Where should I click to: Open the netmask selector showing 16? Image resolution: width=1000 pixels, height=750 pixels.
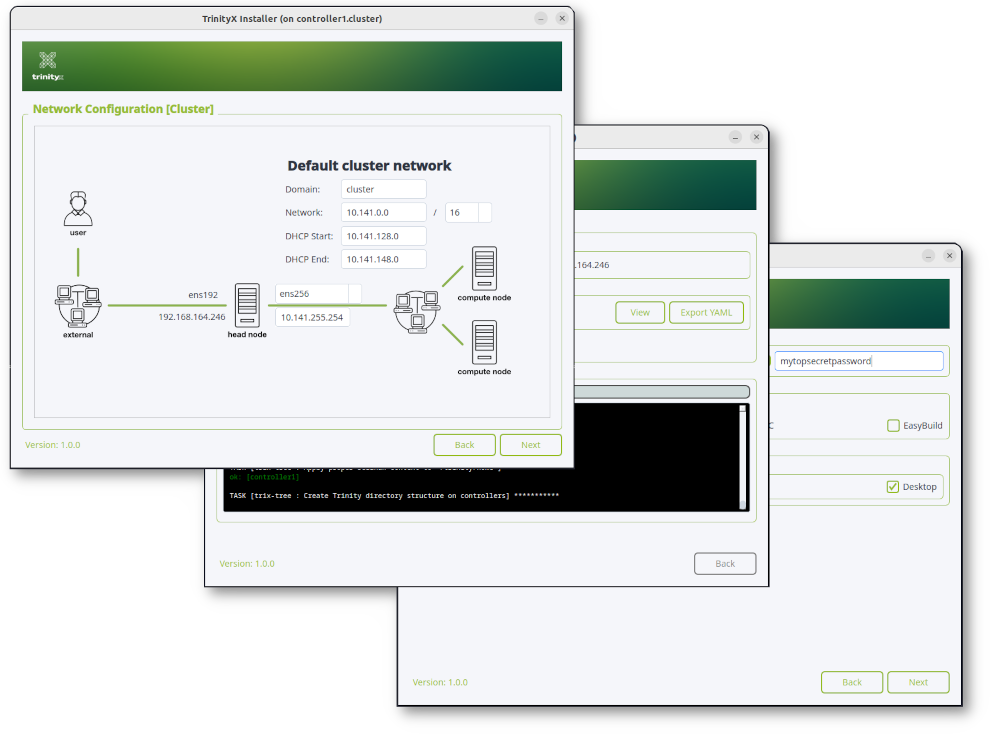point(484,213)
